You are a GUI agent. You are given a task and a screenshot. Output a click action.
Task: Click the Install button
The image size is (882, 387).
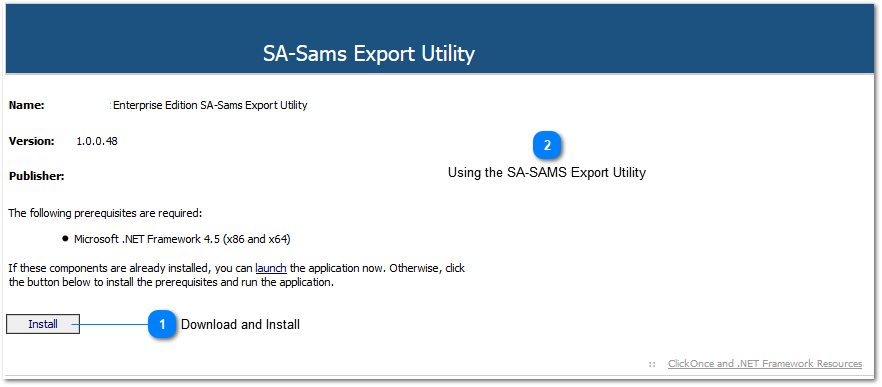point(43,324)
